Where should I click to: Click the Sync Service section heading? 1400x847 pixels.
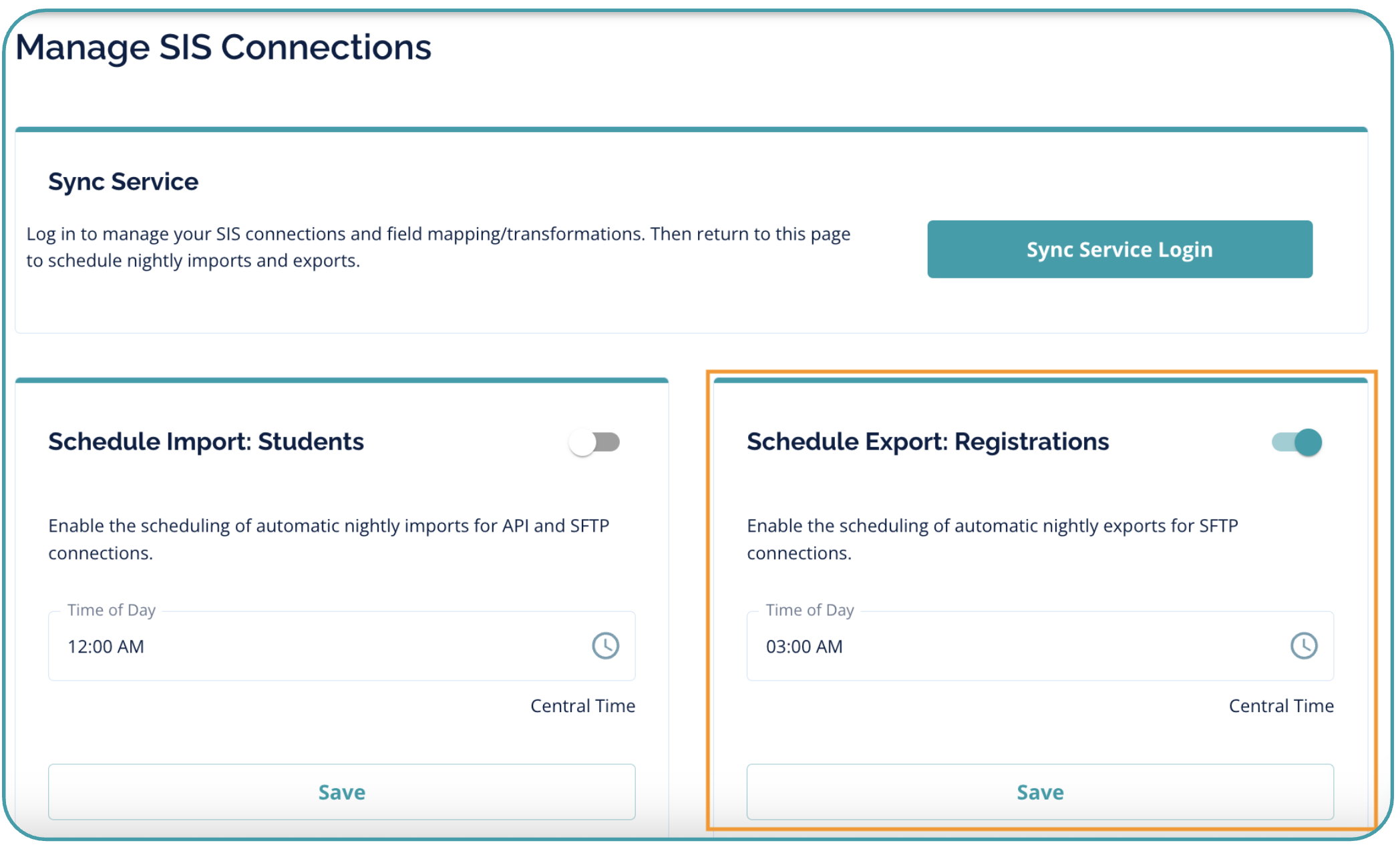(x=123, y=182)
